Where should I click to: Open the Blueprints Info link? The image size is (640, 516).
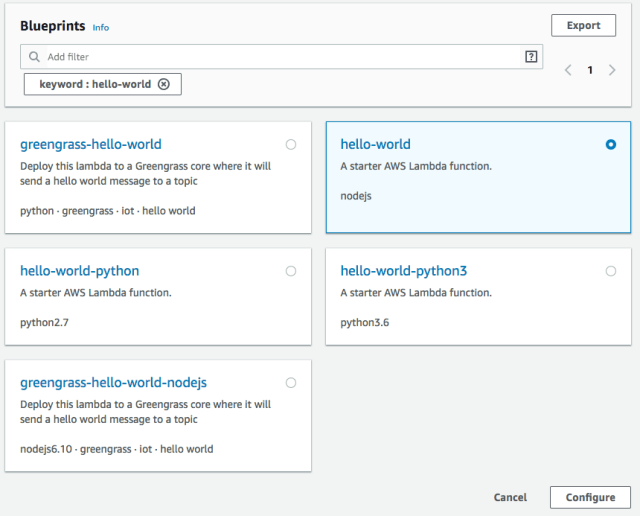(x=101, y=27)
